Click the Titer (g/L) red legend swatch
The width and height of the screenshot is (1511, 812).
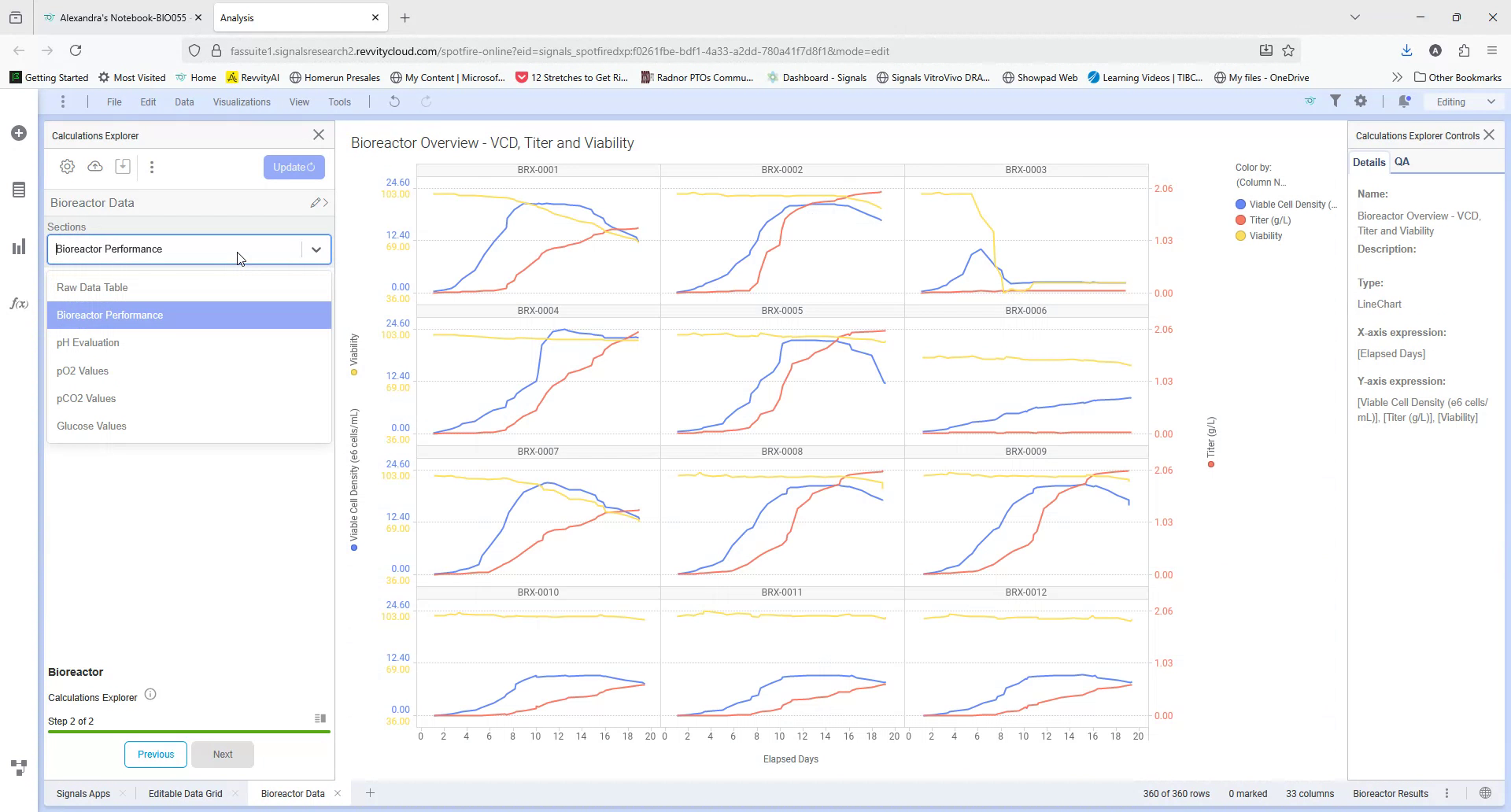click(1240, 220)
